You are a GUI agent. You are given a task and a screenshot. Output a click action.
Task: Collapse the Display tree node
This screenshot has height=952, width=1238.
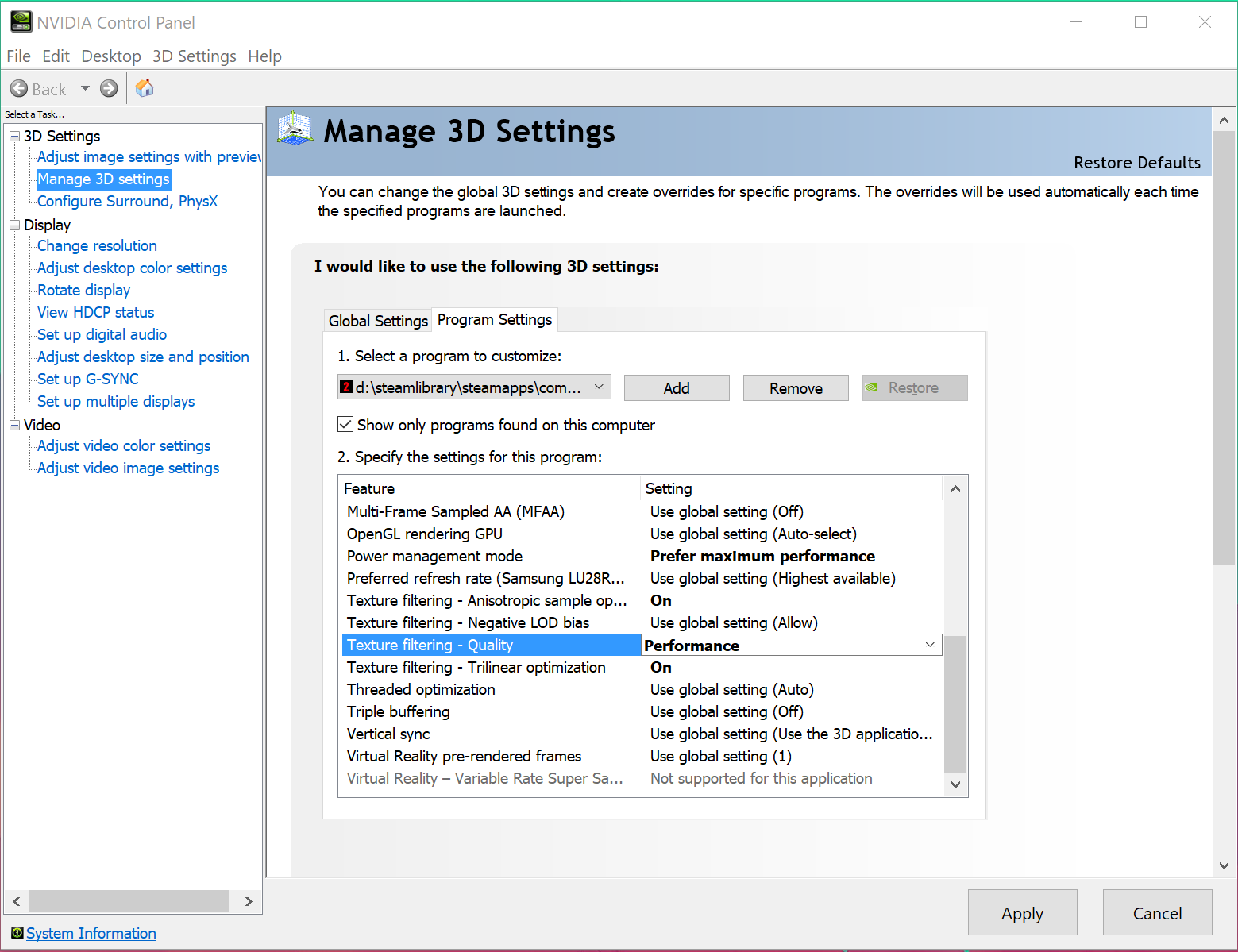[14, 225]
